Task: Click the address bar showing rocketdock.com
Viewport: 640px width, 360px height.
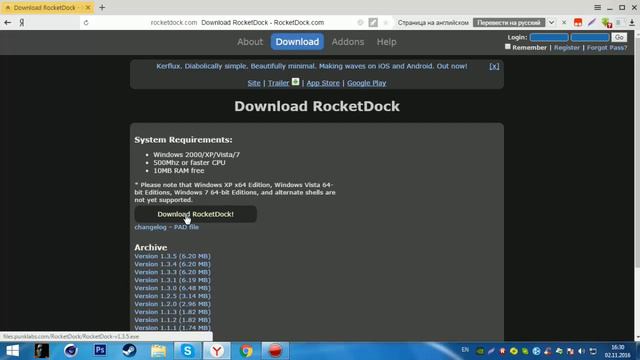Action: pos(237,22)
